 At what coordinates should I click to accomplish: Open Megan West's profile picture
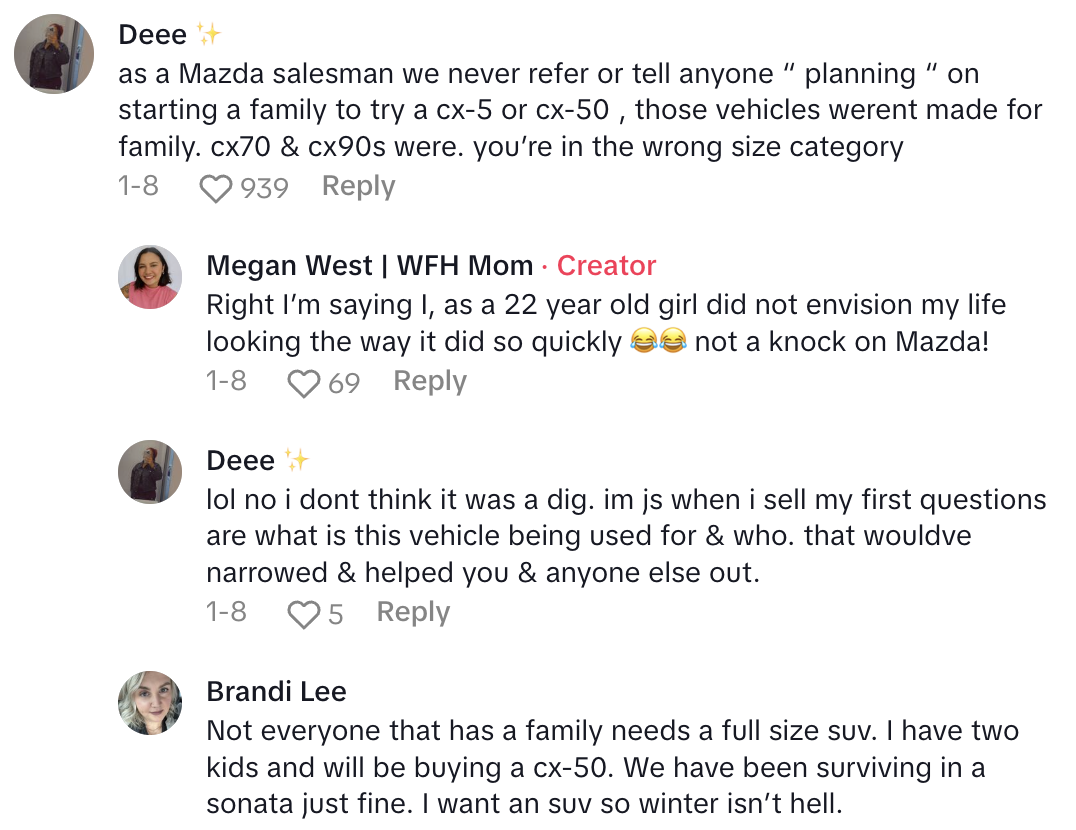(x=150, y=277)
